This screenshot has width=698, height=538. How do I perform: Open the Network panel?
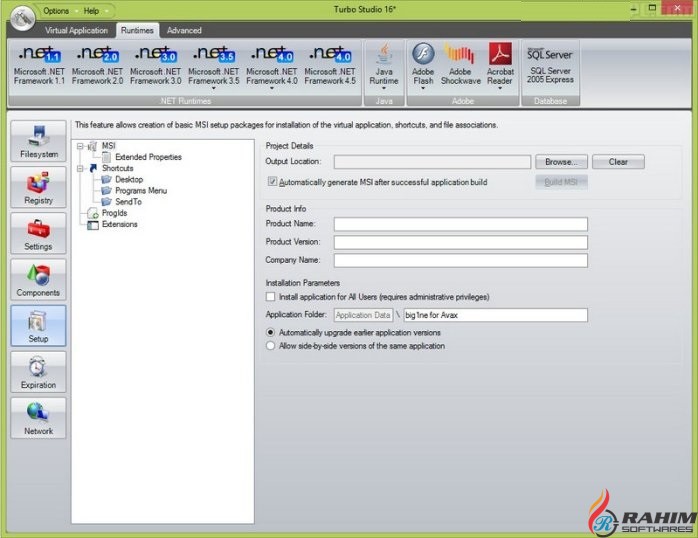coord(39,418)
